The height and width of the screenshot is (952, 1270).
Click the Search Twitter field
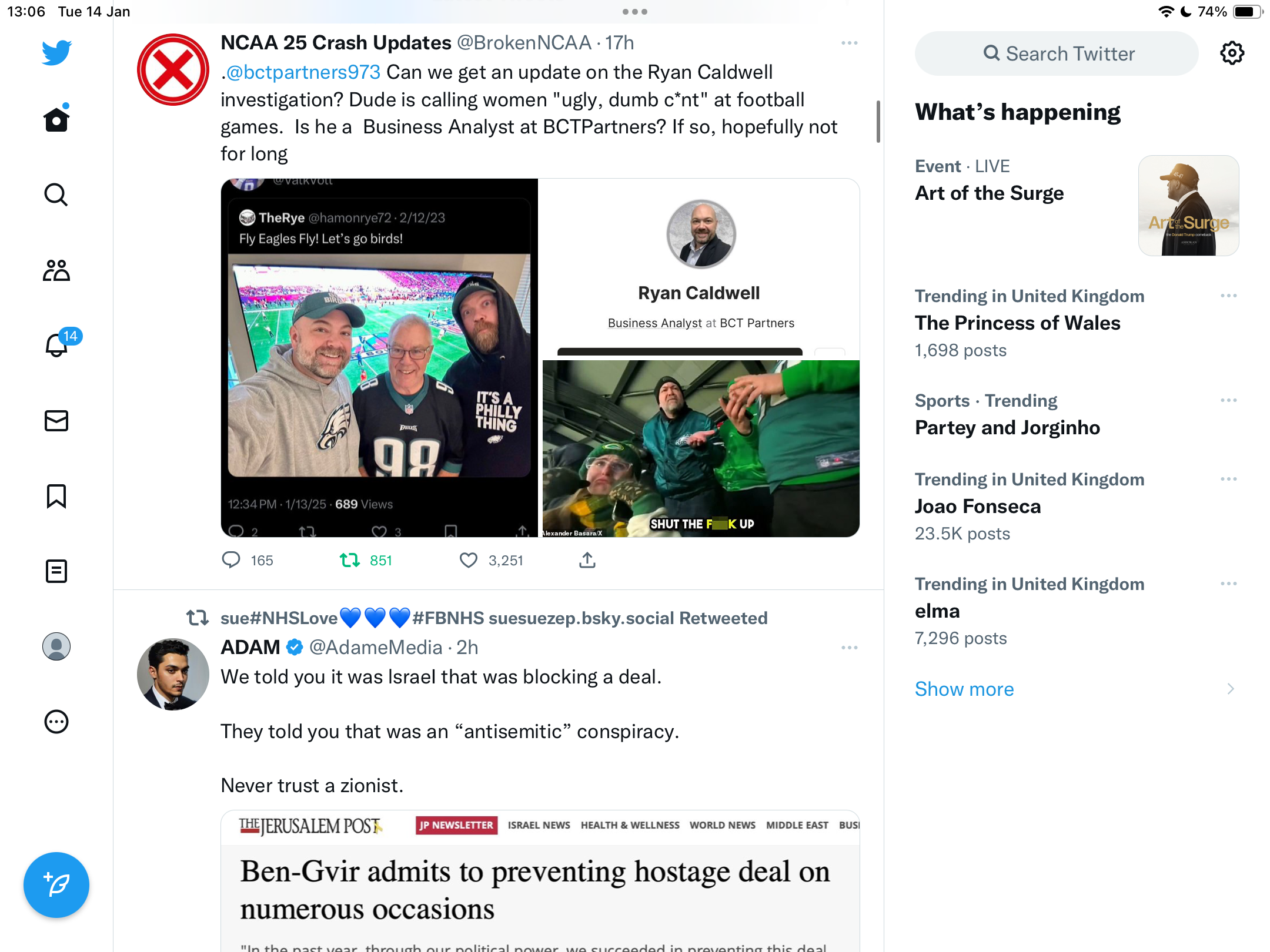(1057, 53)
